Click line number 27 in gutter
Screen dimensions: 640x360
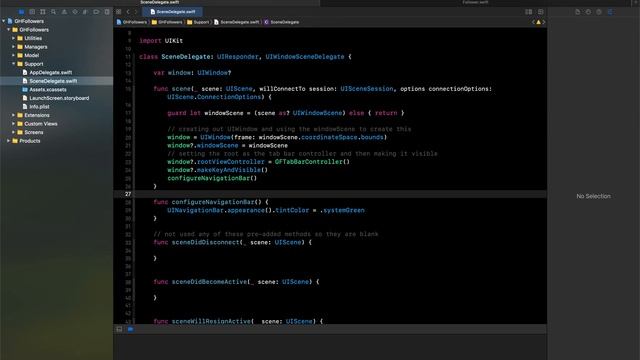pyautogui.click(x=128, y=194)
